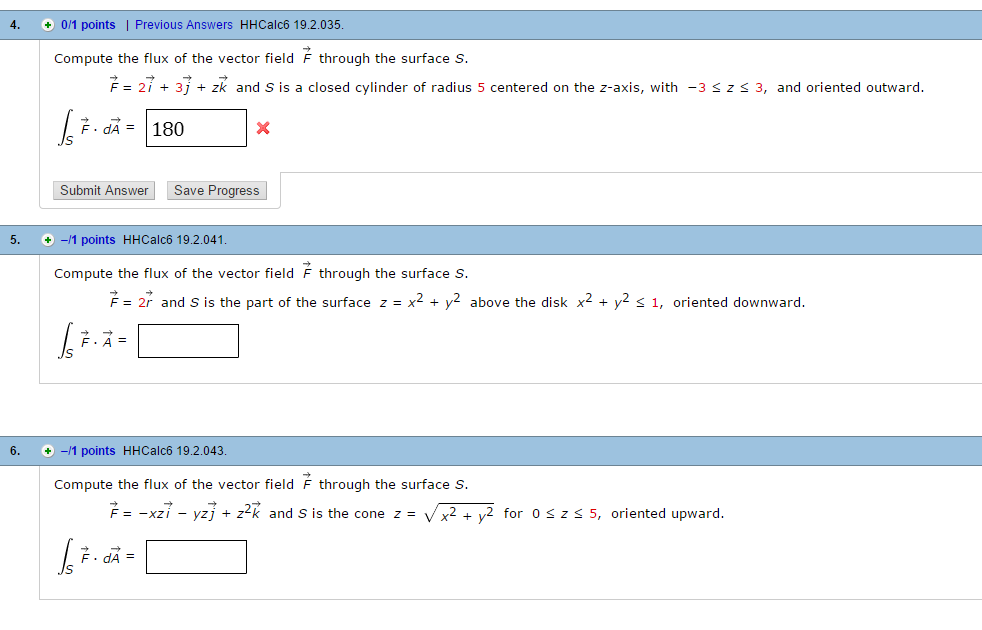The width and height of the screenshot is (982, 630).
Task: Save Progress on question 4
Action: 216,190
